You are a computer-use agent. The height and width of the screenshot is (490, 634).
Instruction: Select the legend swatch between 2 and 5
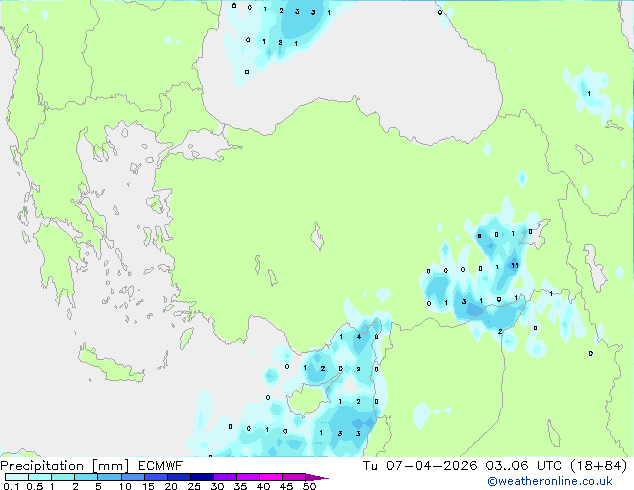(86, 477)
